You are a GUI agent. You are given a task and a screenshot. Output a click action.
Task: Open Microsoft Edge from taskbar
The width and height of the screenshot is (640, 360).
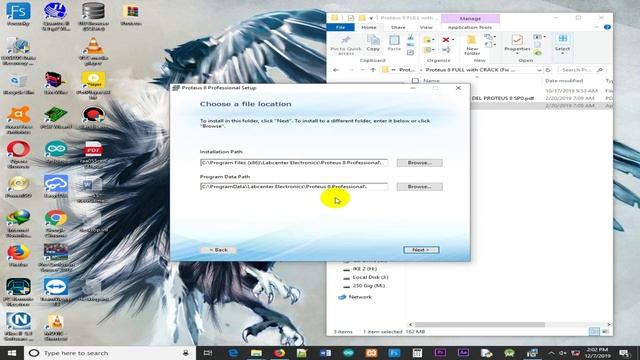233,353
